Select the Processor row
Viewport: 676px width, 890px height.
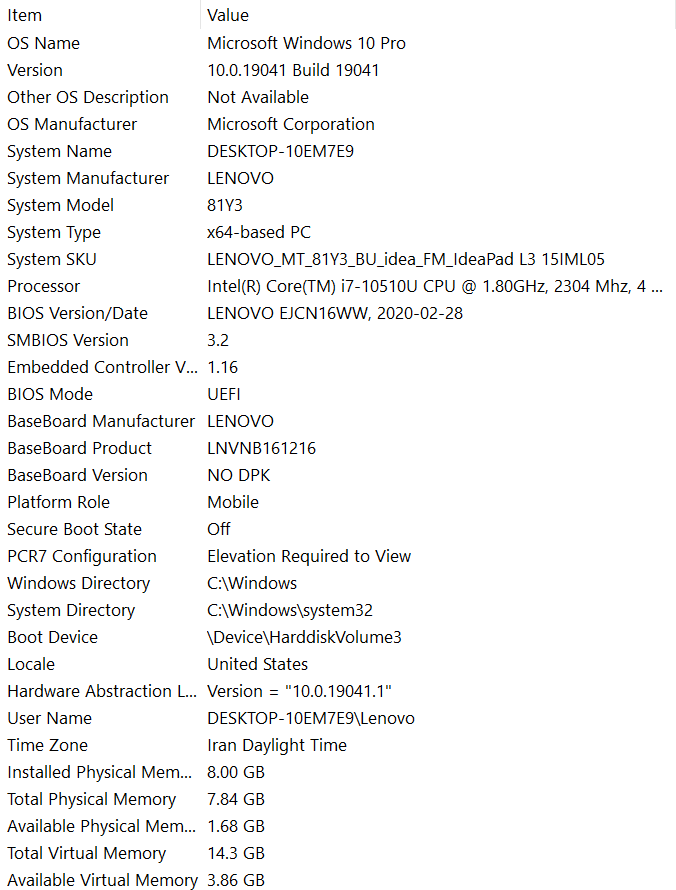point(338,287)
